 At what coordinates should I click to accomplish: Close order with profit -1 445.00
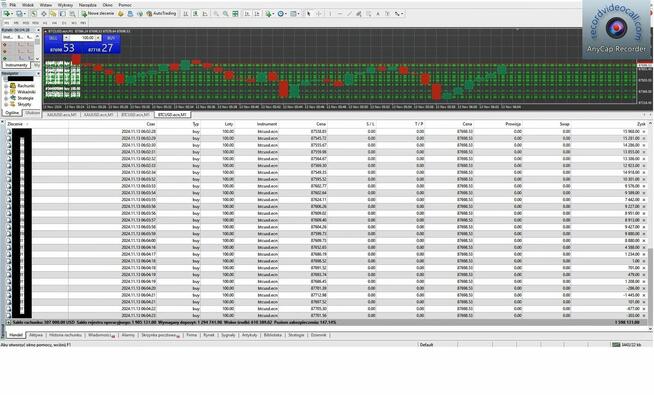point(644,295)
